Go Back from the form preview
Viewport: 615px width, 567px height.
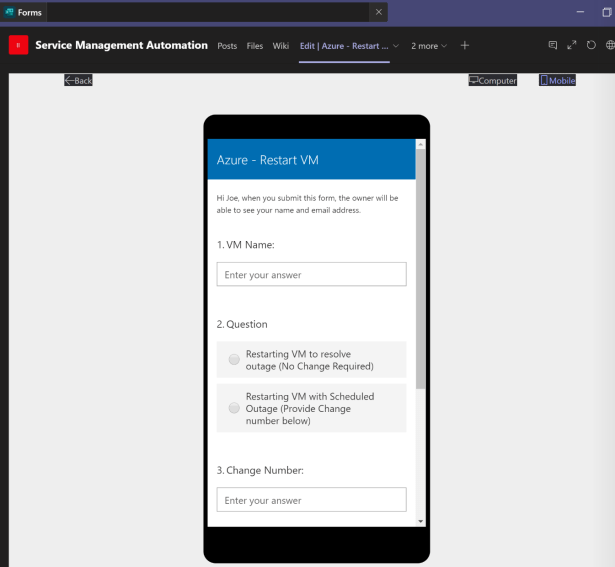click(78, 80)
